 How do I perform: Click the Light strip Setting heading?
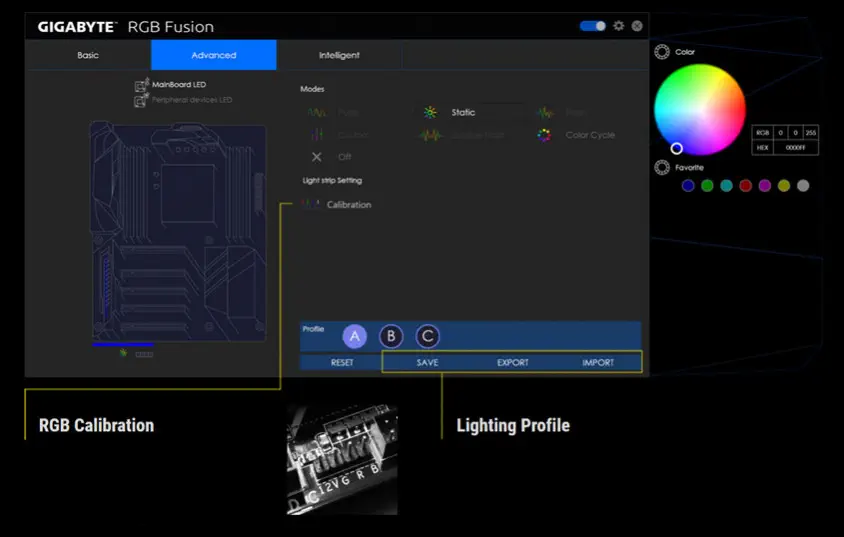point(332,180)
